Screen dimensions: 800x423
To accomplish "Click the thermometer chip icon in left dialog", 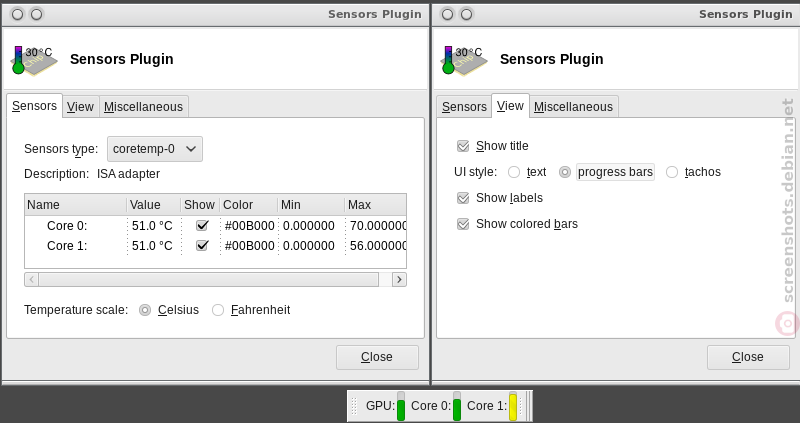I will [x=34, y=60].
